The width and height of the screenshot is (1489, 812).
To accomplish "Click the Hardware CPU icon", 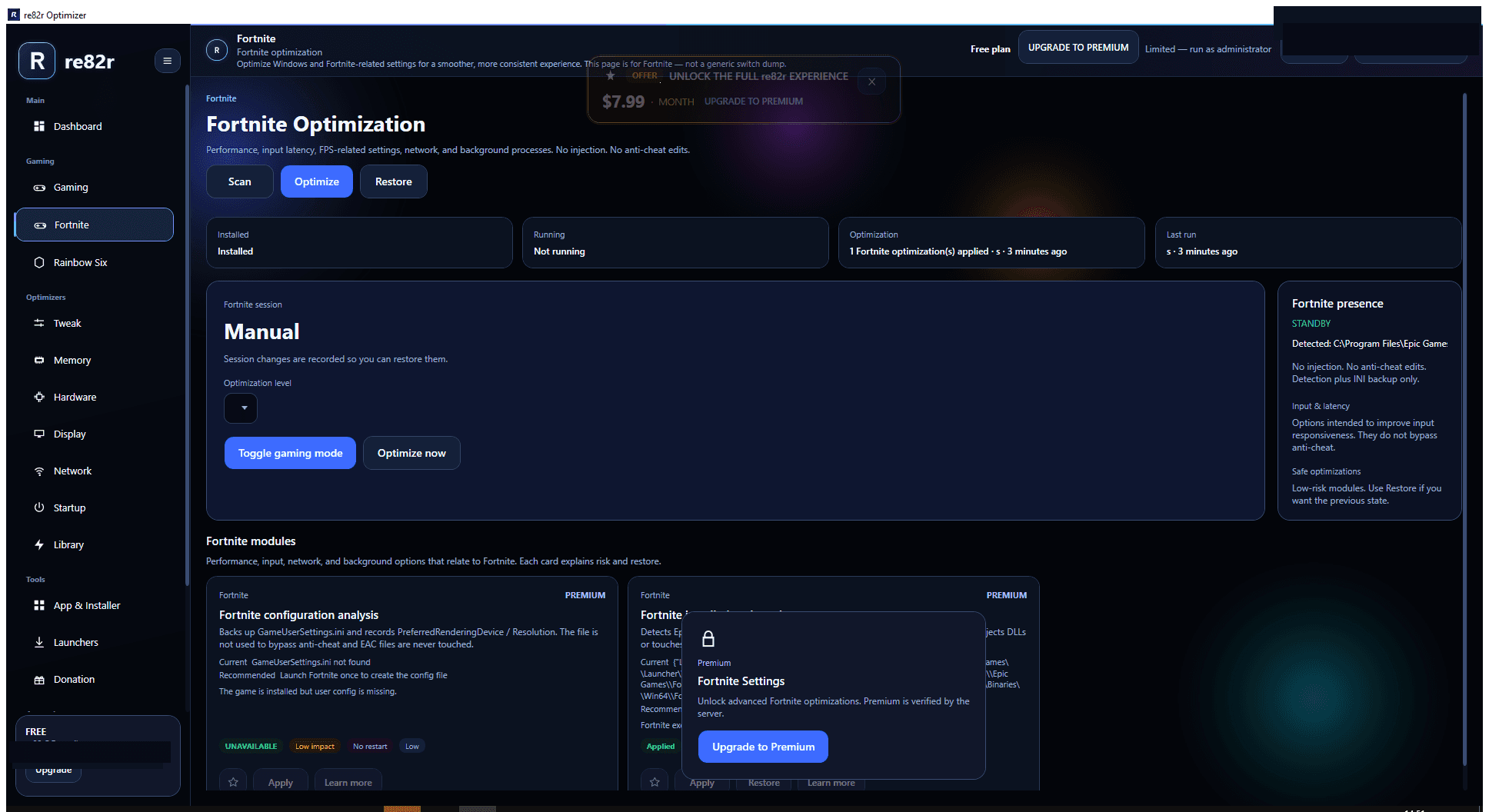I will 39,397.
